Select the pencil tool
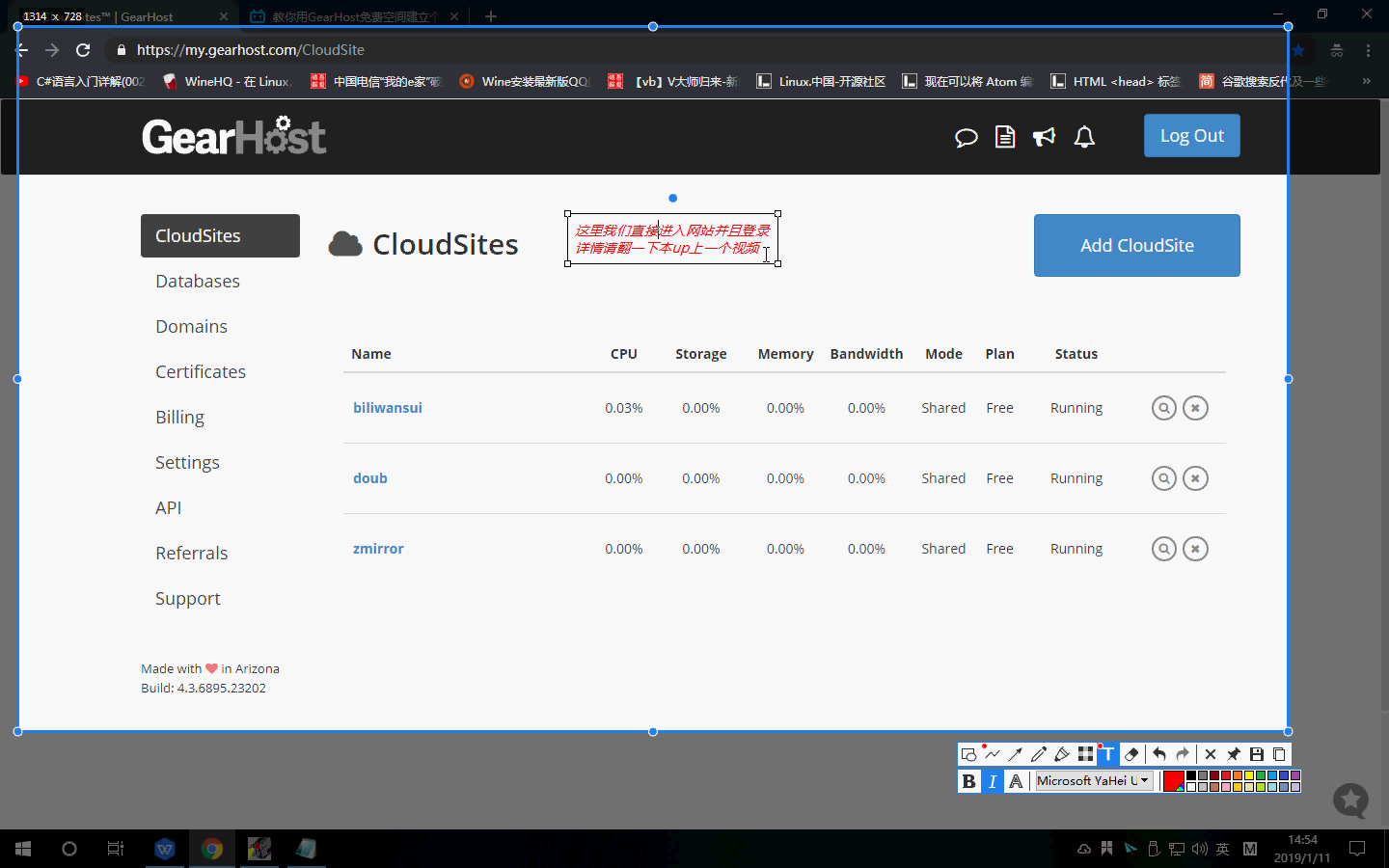The image size is (1389, 868). tap(1039, 754)
